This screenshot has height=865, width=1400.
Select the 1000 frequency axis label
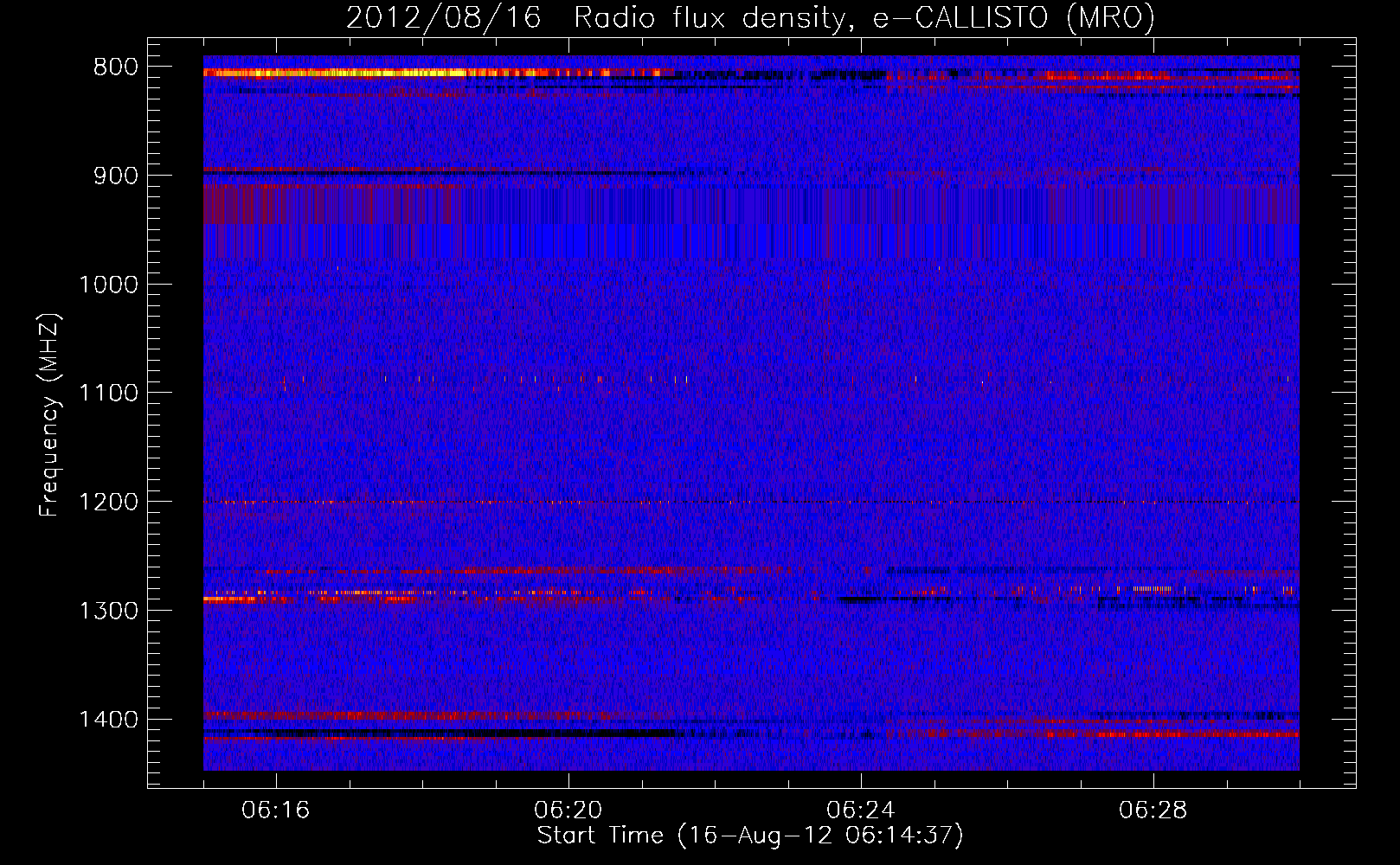click(108, 285)
